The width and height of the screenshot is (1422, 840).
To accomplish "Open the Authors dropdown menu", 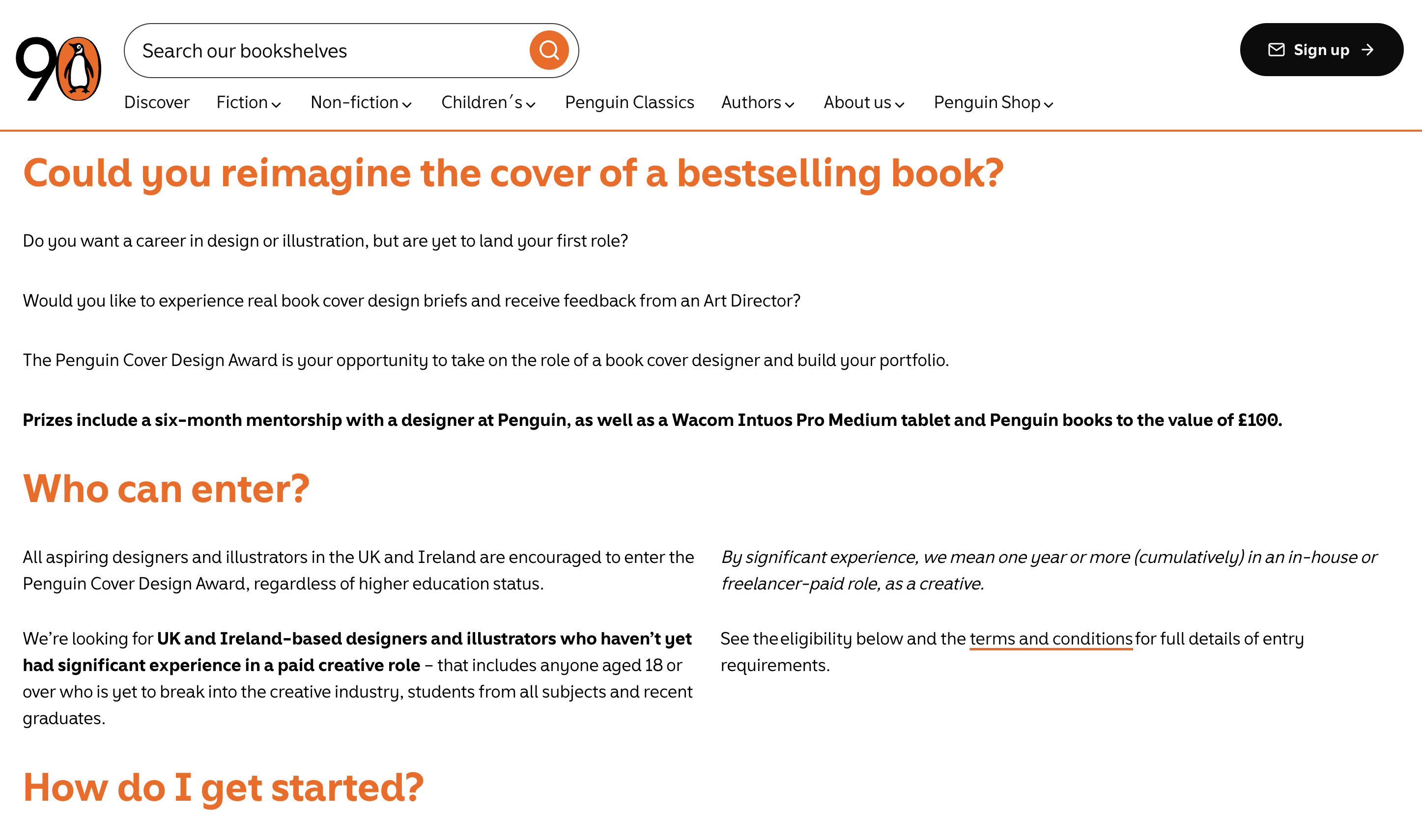I will (x=757, y=103).
